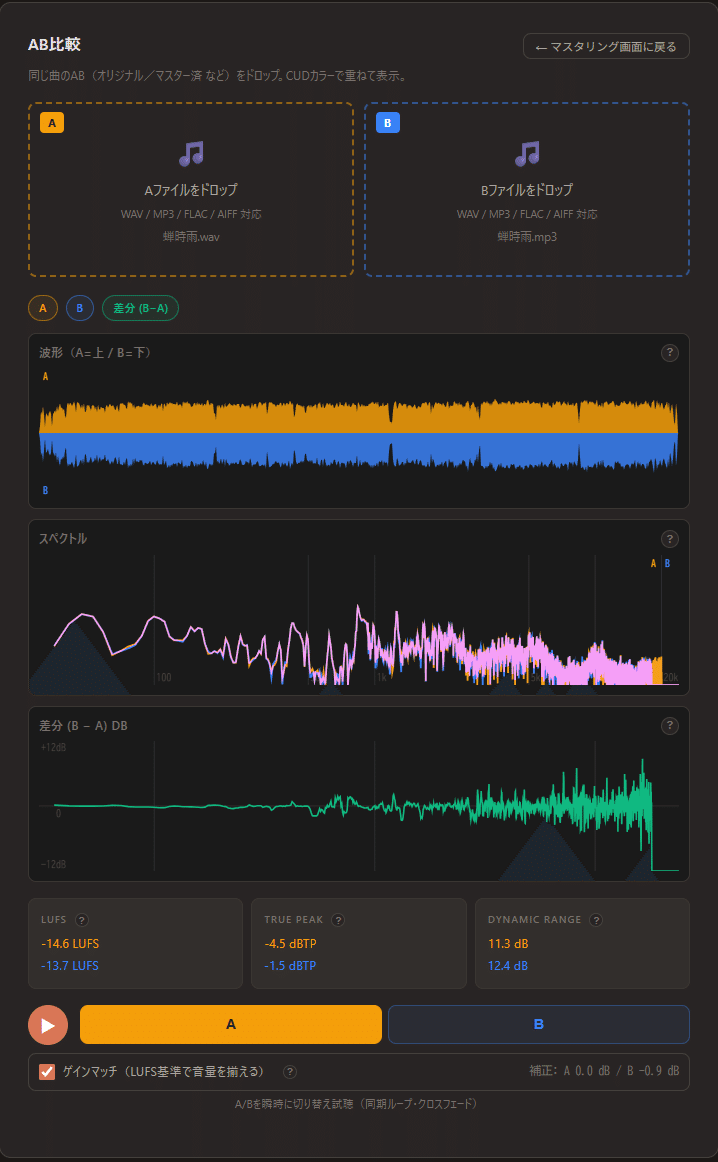The image size is (718, 1162).
Task: Click the 11.3 dB dynamic range value
Action: (x=508, y=944)
